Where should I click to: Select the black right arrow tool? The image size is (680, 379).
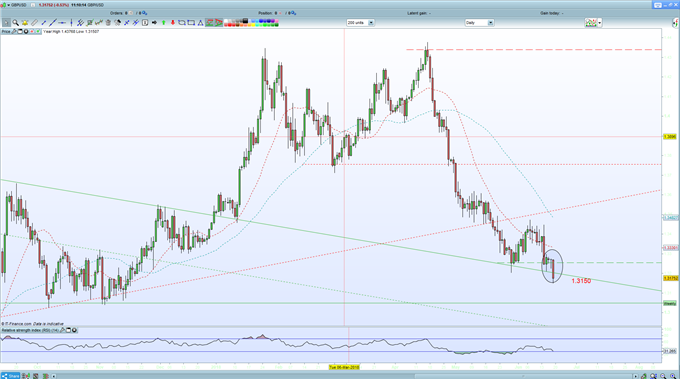[154, 23]
